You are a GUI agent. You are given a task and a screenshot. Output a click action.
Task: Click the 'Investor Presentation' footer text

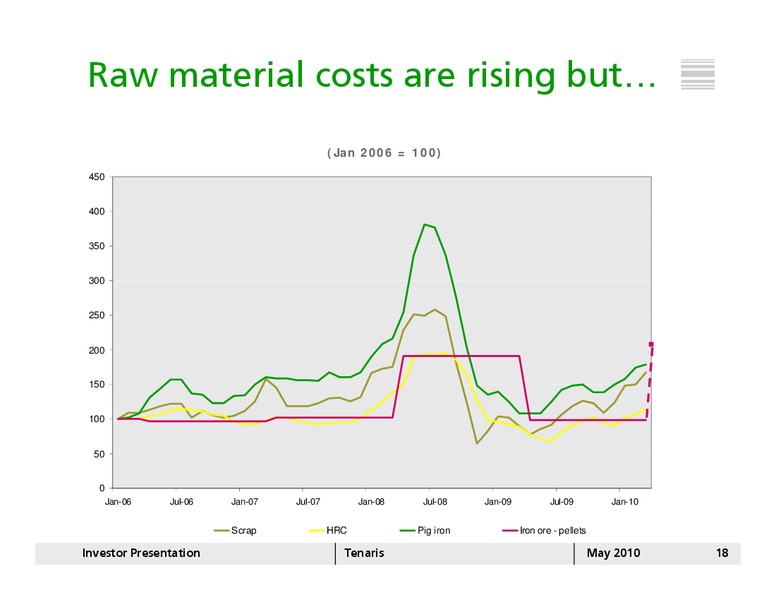[x=141, y=553]
